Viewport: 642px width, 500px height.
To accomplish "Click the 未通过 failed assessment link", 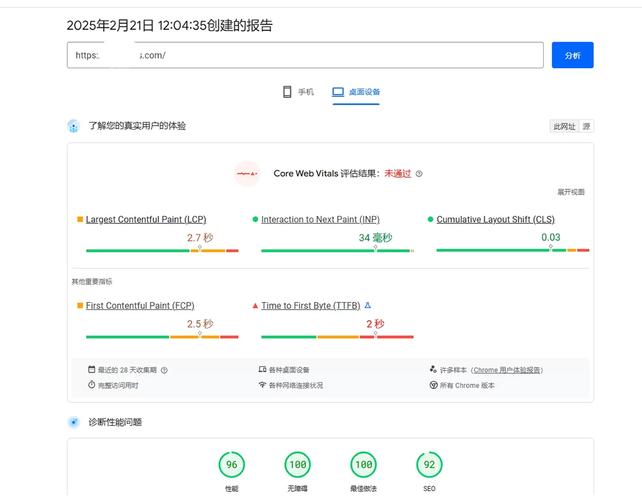I will (397, 174).
